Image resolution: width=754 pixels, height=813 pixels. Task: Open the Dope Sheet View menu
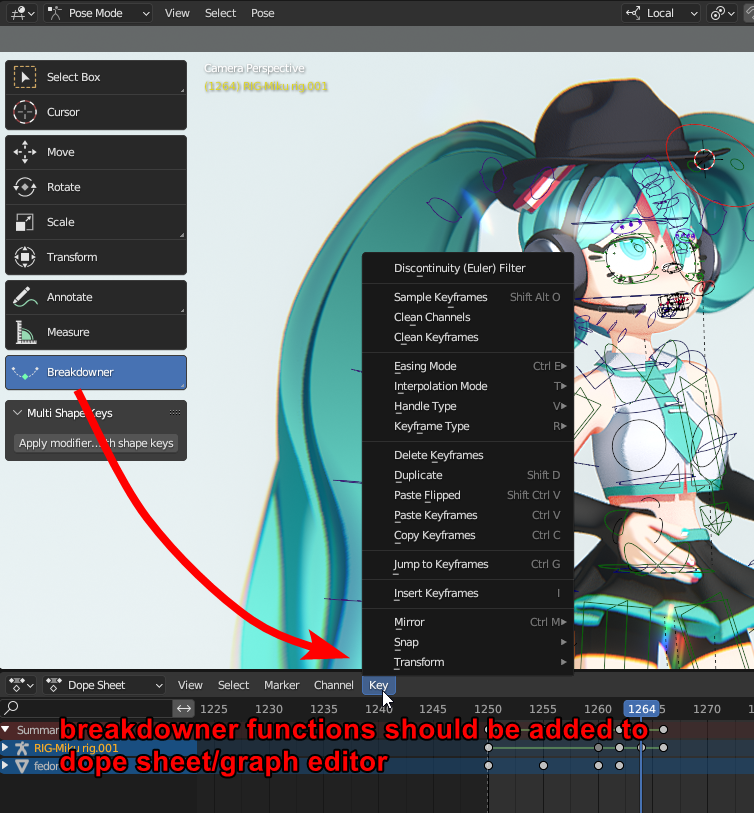[190, 685]
